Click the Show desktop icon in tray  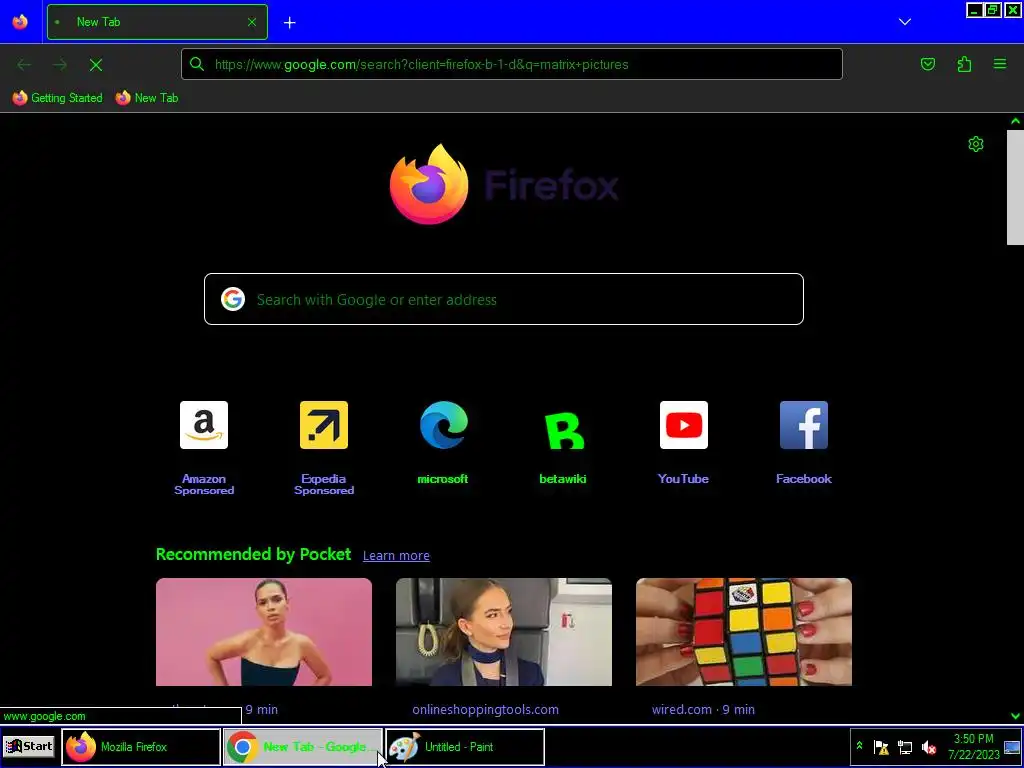coord(1012,747)
